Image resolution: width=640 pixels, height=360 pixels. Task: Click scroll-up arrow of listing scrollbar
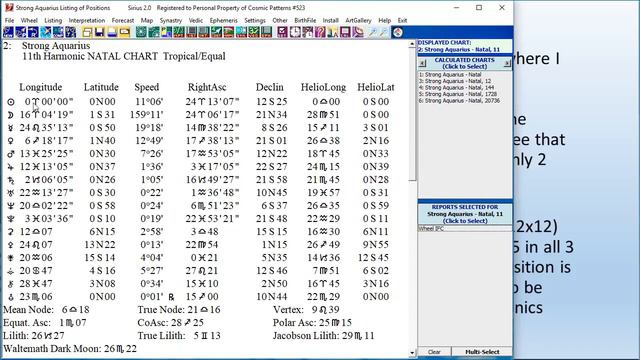point(412,44)
